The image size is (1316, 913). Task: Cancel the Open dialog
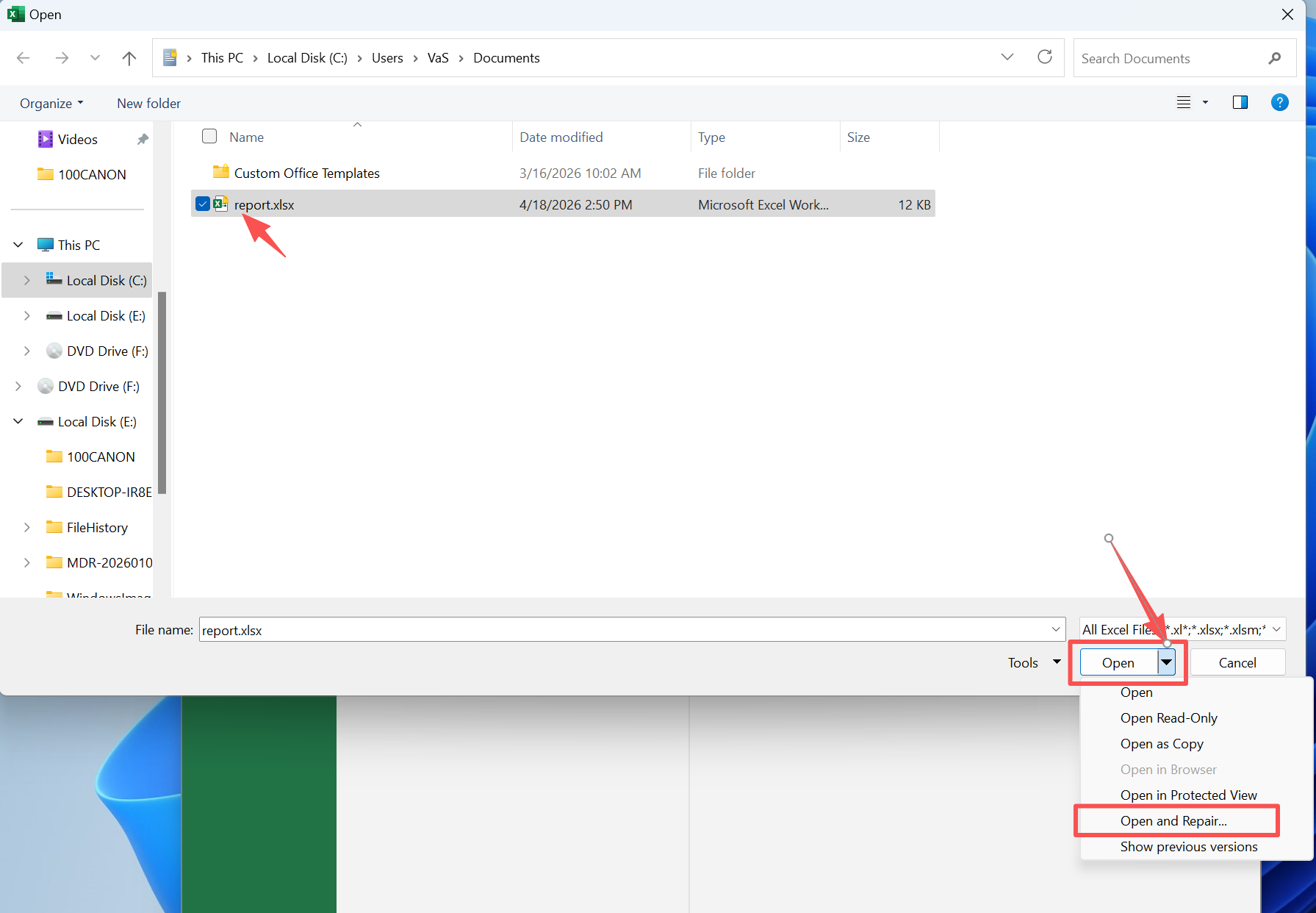pyautogui.click(x=1237, y=663)
